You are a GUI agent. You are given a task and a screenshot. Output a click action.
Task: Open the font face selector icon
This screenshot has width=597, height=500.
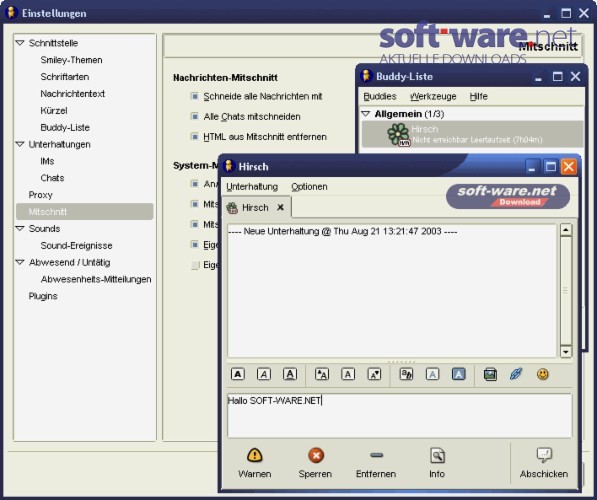406,374
